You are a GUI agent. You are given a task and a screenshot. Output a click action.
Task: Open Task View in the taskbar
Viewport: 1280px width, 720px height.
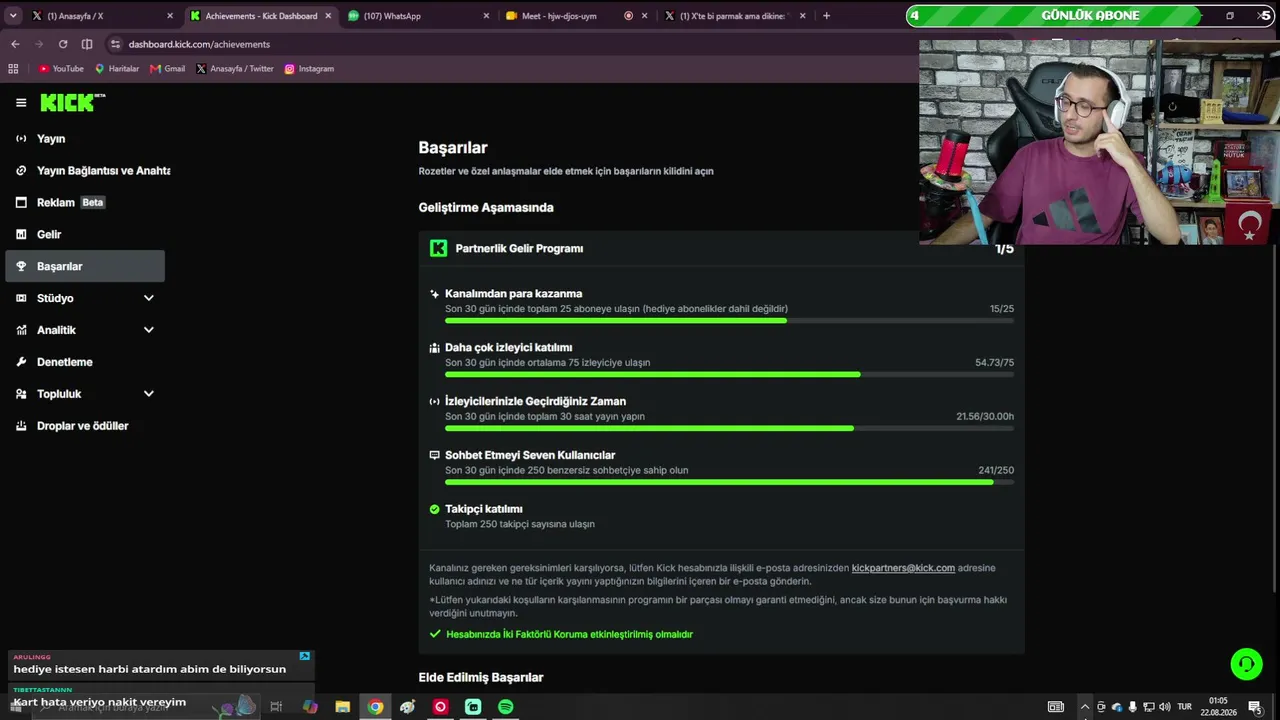tap(276, 707)
